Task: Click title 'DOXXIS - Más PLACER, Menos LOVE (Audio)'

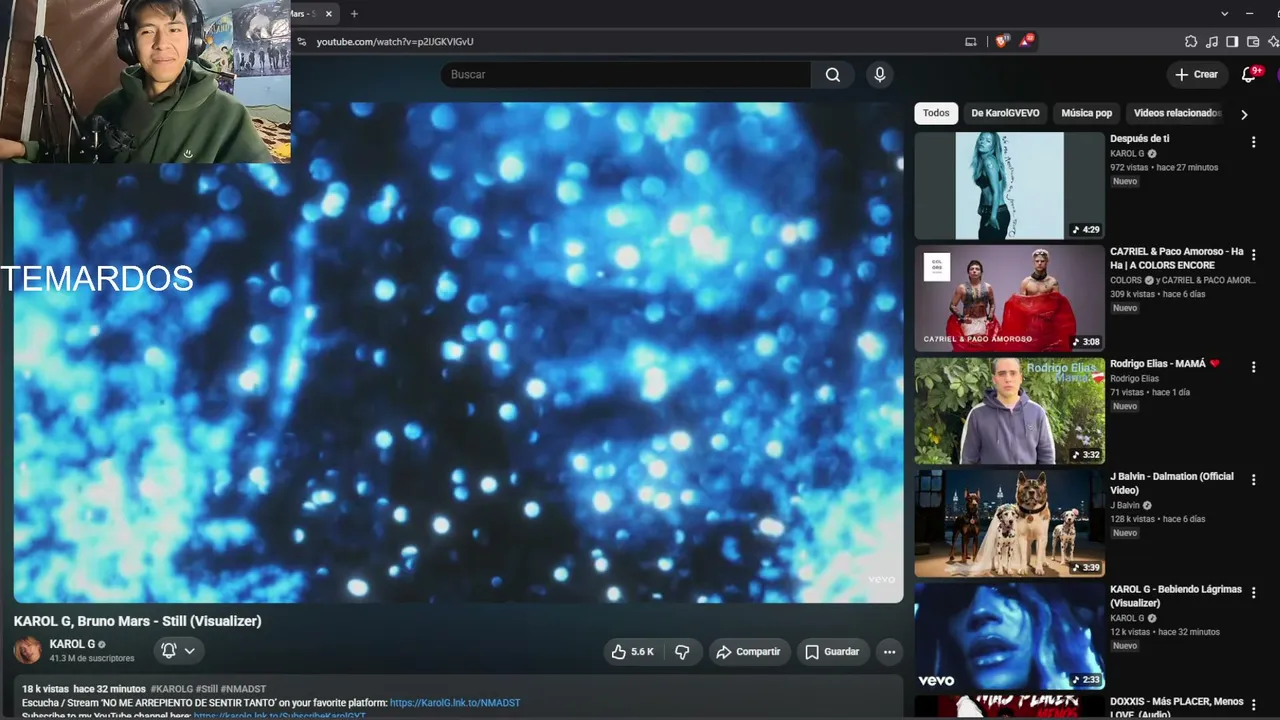Action: (1176, 708)
